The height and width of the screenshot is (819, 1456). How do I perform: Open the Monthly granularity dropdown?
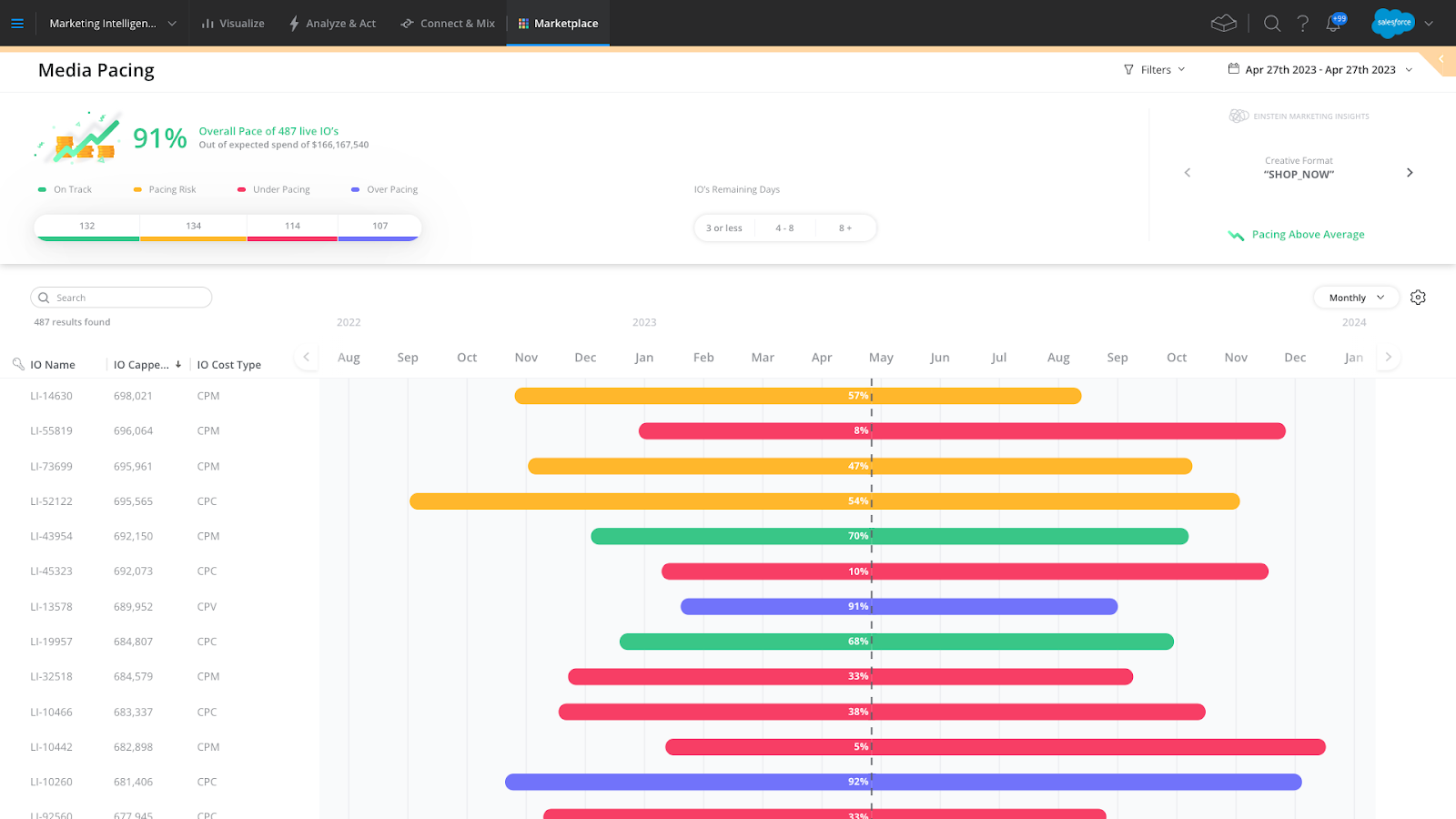point(1355,297)
